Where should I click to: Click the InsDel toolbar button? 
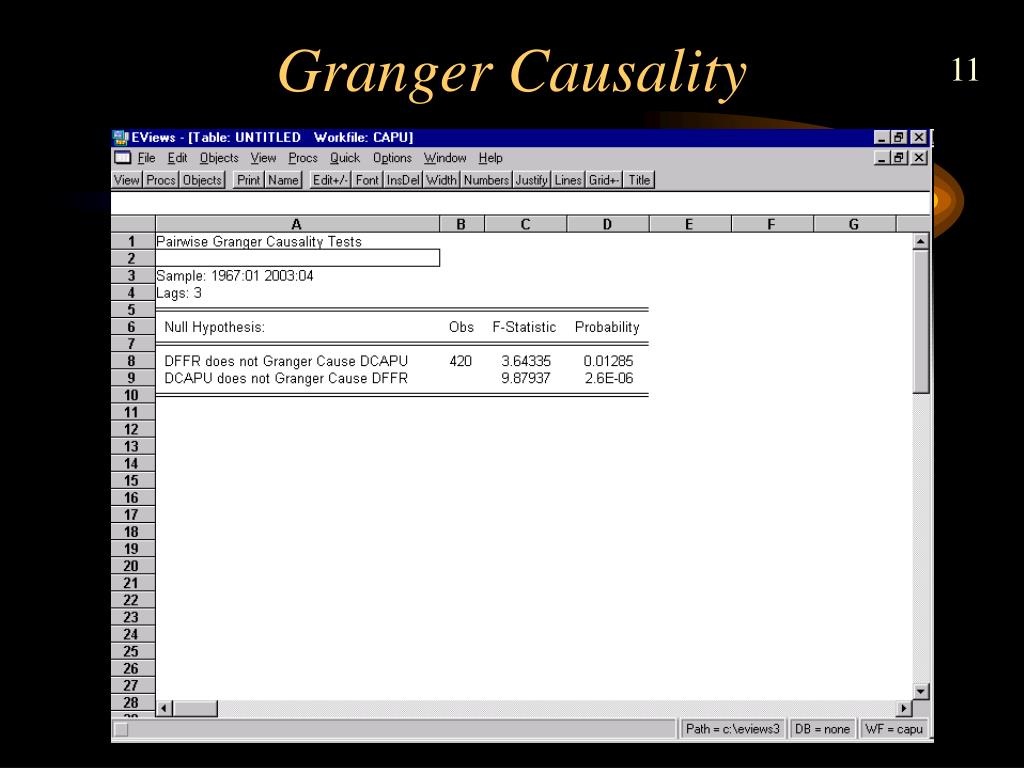[x=403, y=180]
